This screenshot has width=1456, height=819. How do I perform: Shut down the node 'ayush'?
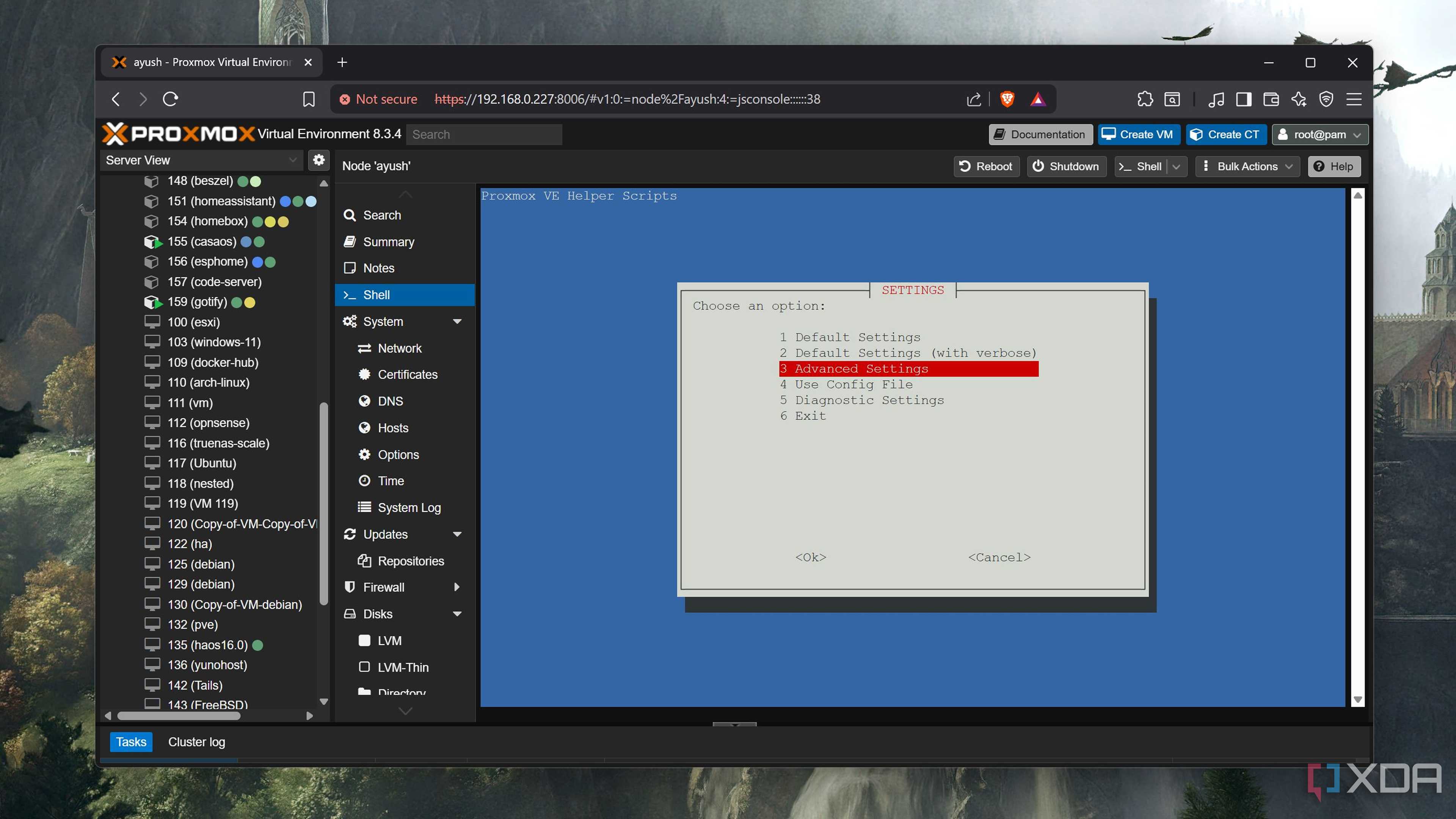point(1067,166)
